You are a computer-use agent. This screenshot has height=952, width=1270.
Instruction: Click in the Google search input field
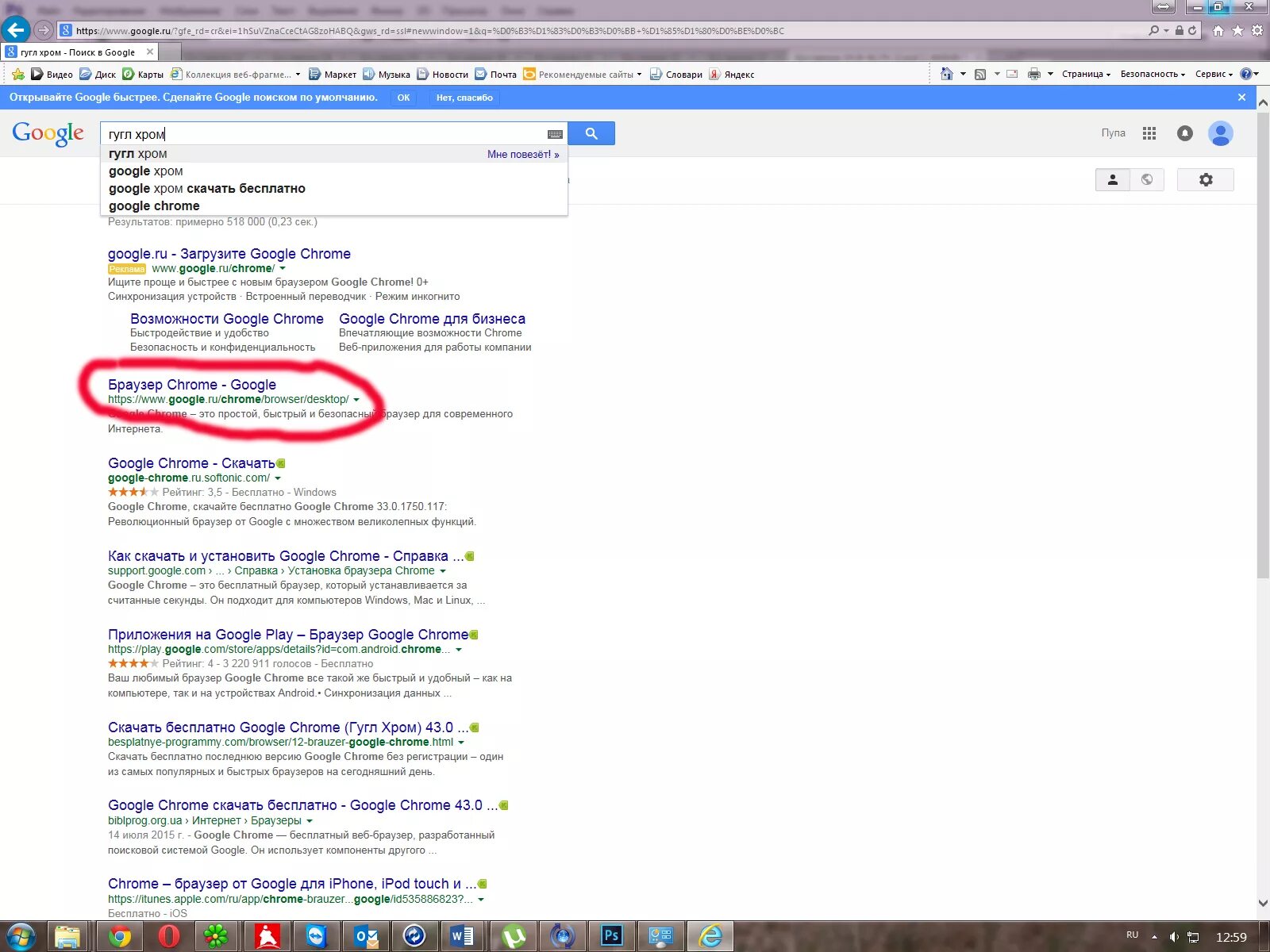pos(333,133)
